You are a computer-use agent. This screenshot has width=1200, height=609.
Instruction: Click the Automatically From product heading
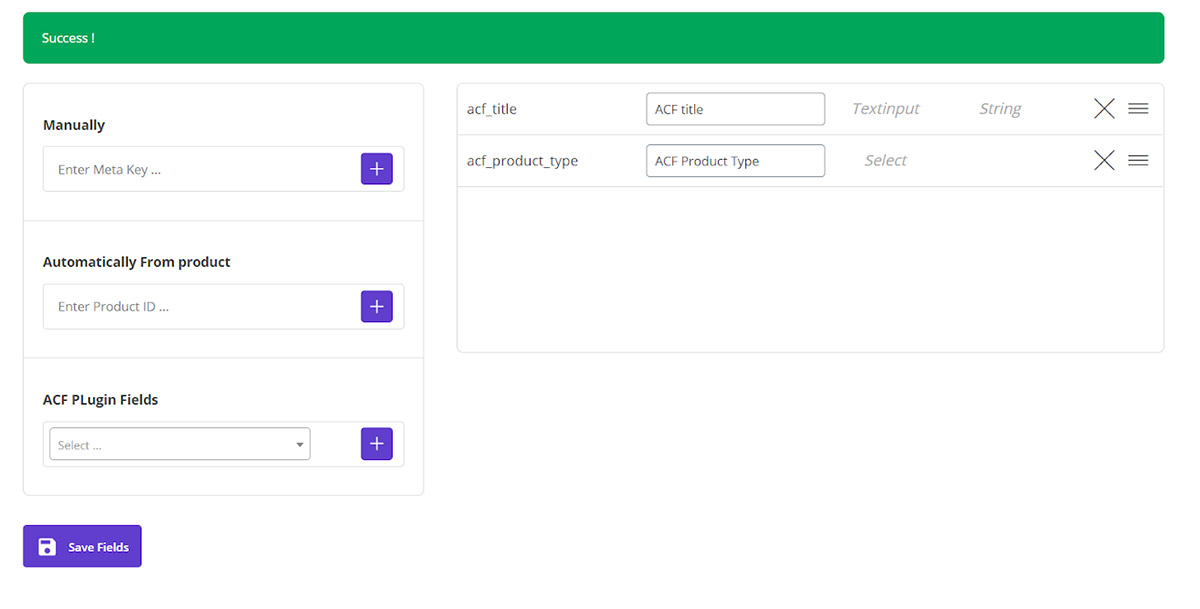(137, 262)
